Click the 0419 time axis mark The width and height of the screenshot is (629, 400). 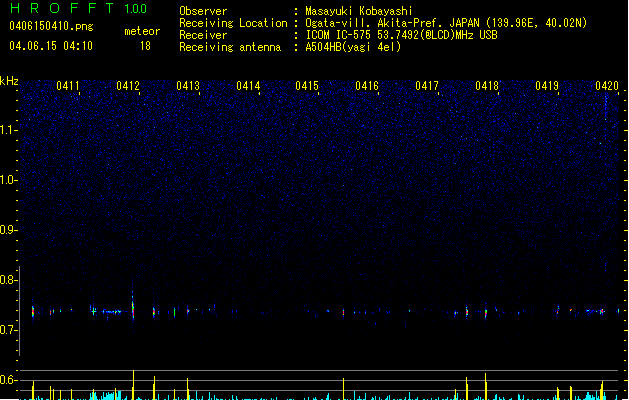(x=547, y=86)
